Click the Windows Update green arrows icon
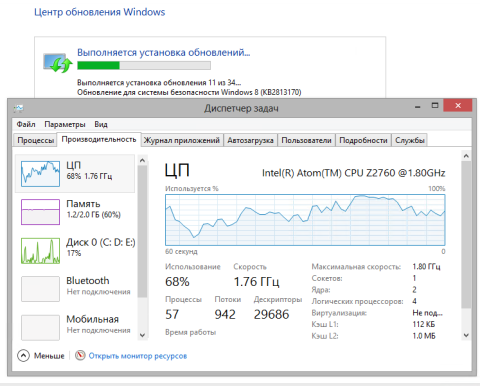 point(58,63)
